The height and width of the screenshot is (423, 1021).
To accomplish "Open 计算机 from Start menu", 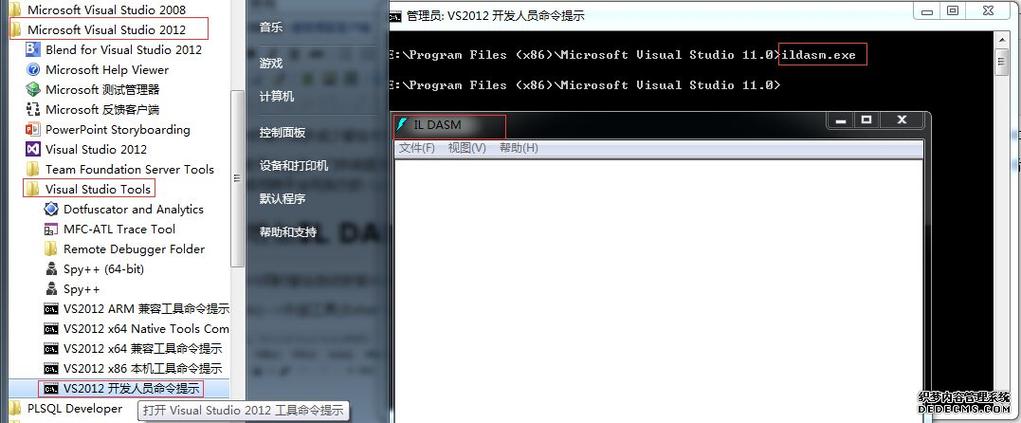I will (277, 96).
